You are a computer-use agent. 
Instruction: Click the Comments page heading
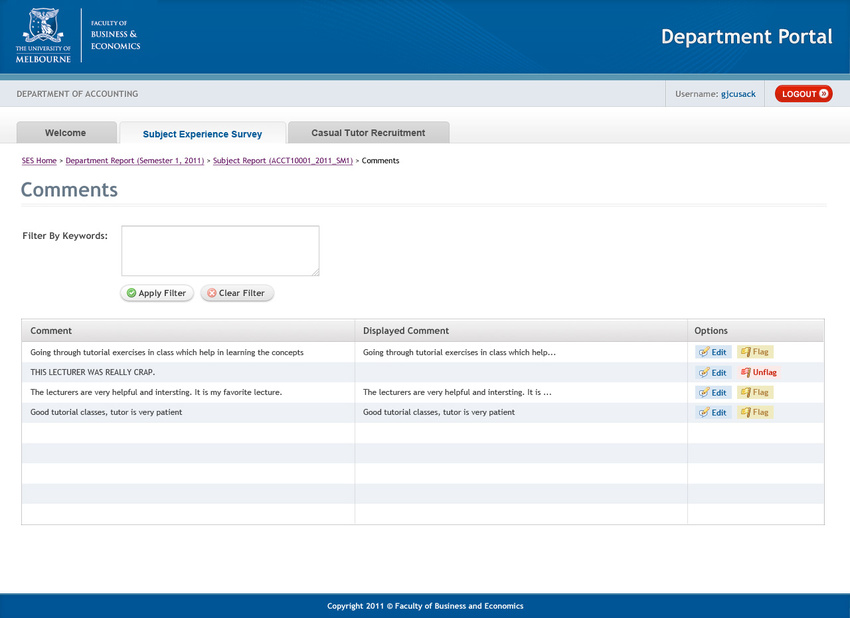(x=69, y=190)
